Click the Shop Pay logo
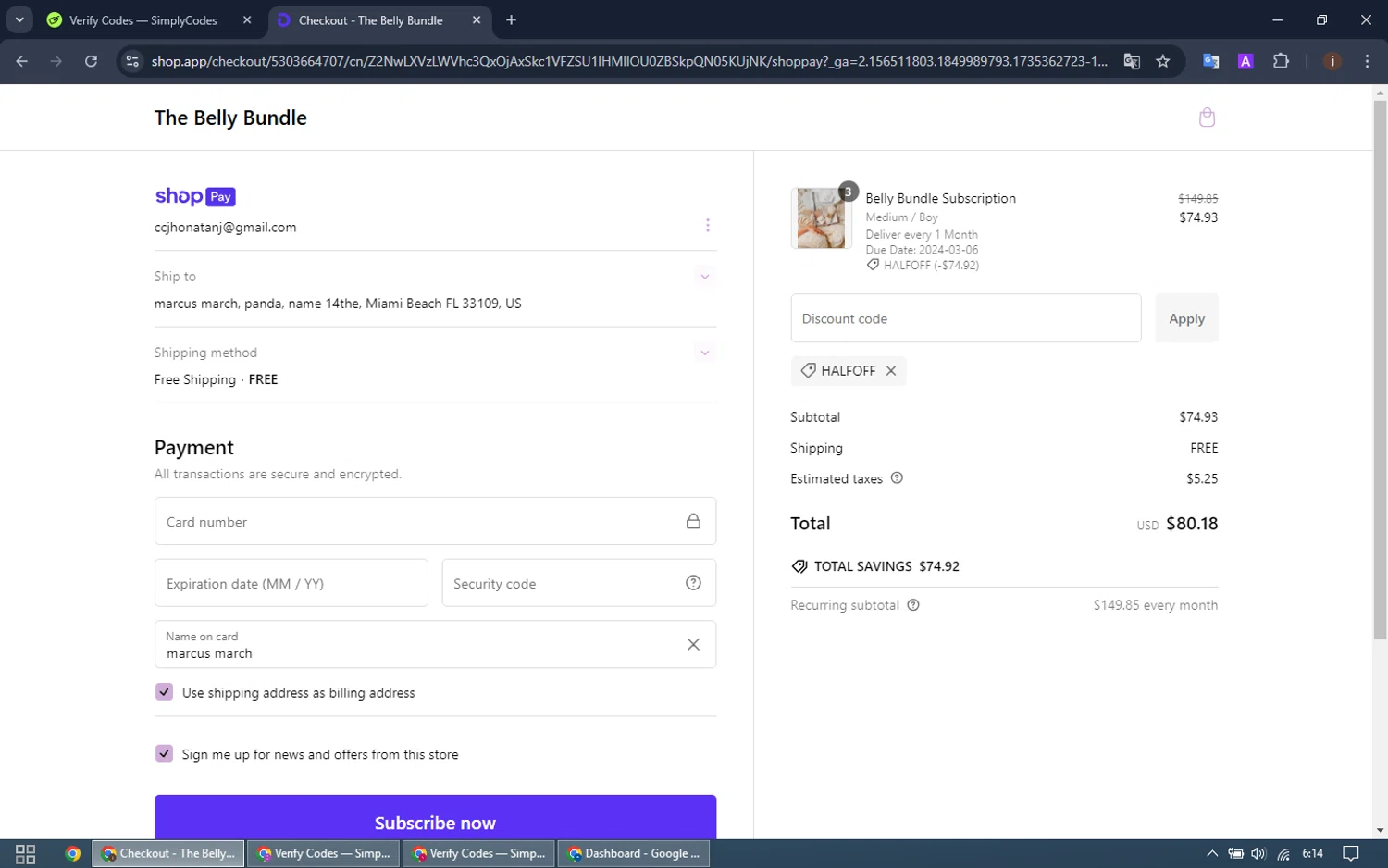Screen dimensions: 1388x868 pyautogui.click(x=195, y=196)
